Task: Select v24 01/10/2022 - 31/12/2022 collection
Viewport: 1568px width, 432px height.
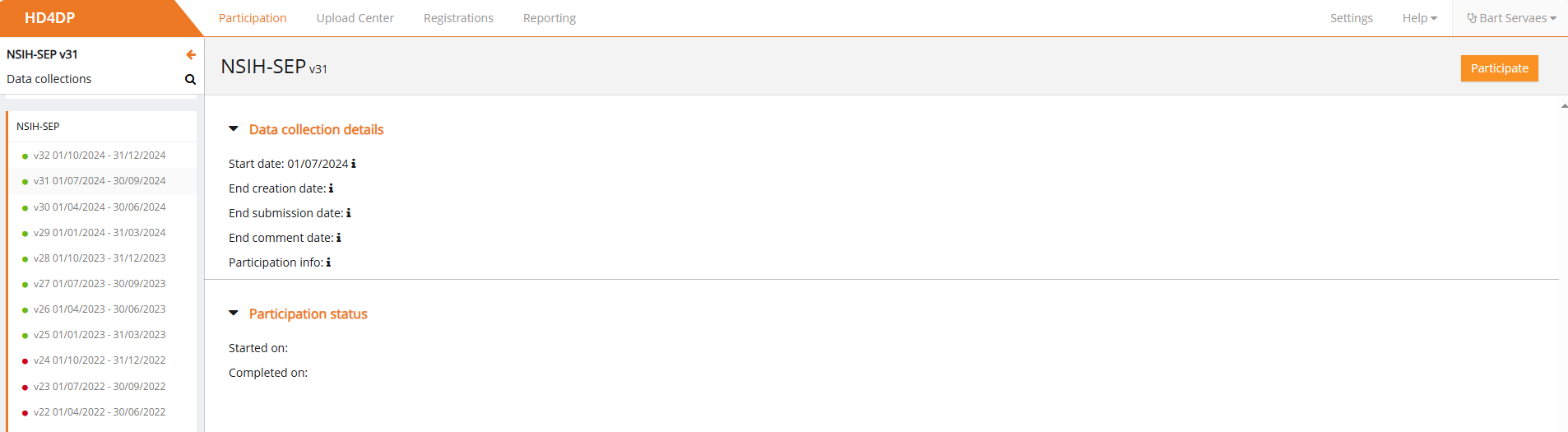Action: [100, 360]
